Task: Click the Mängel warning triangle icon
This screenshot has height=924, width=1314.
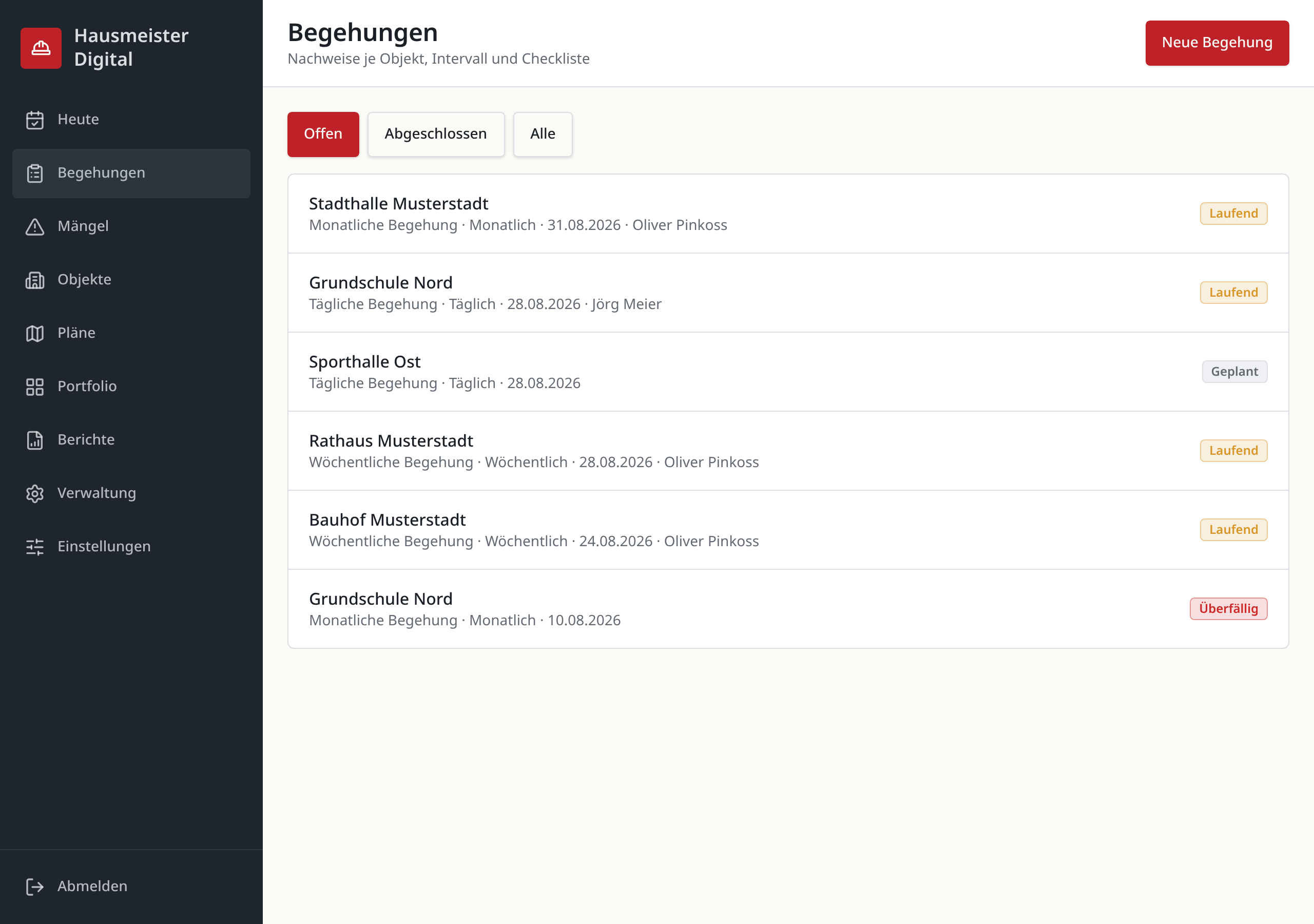Action: [x=35, y=227]
